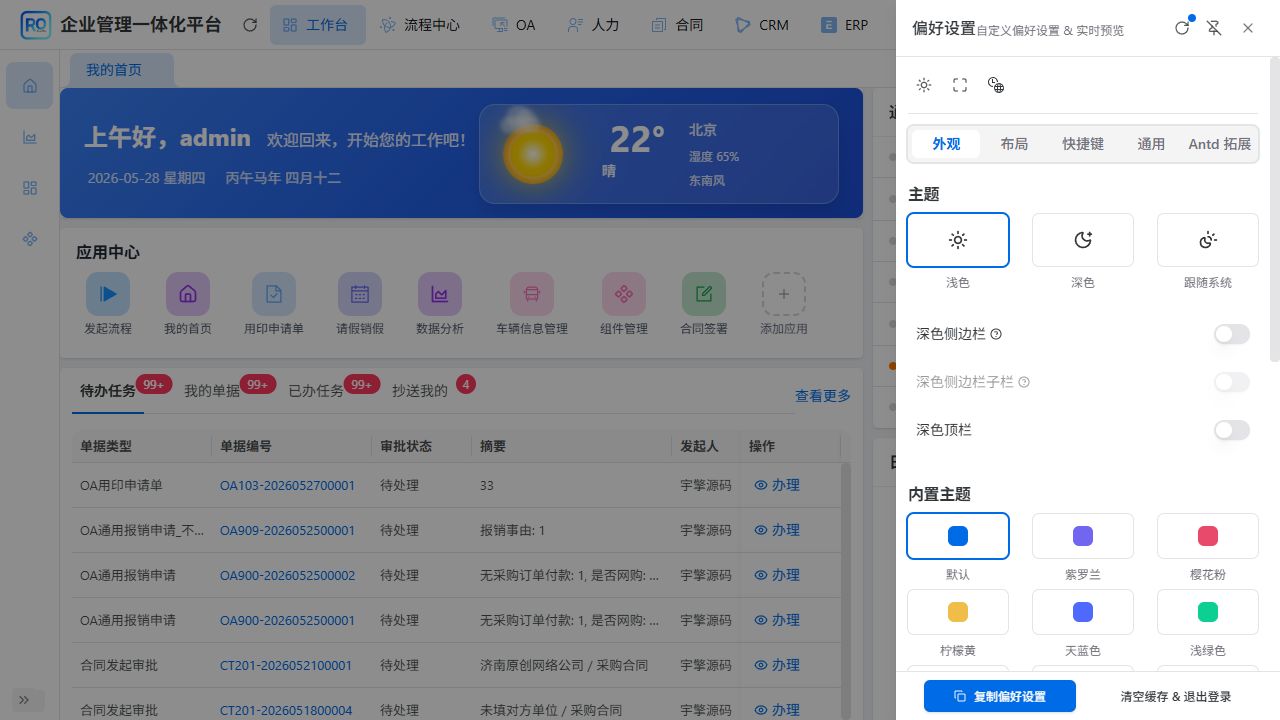The height and width of the screenshot is (720, 1280).
Task: Switch to the Antd 拓展 tab
Action: pyautogui.click(x=1220, y=144)
